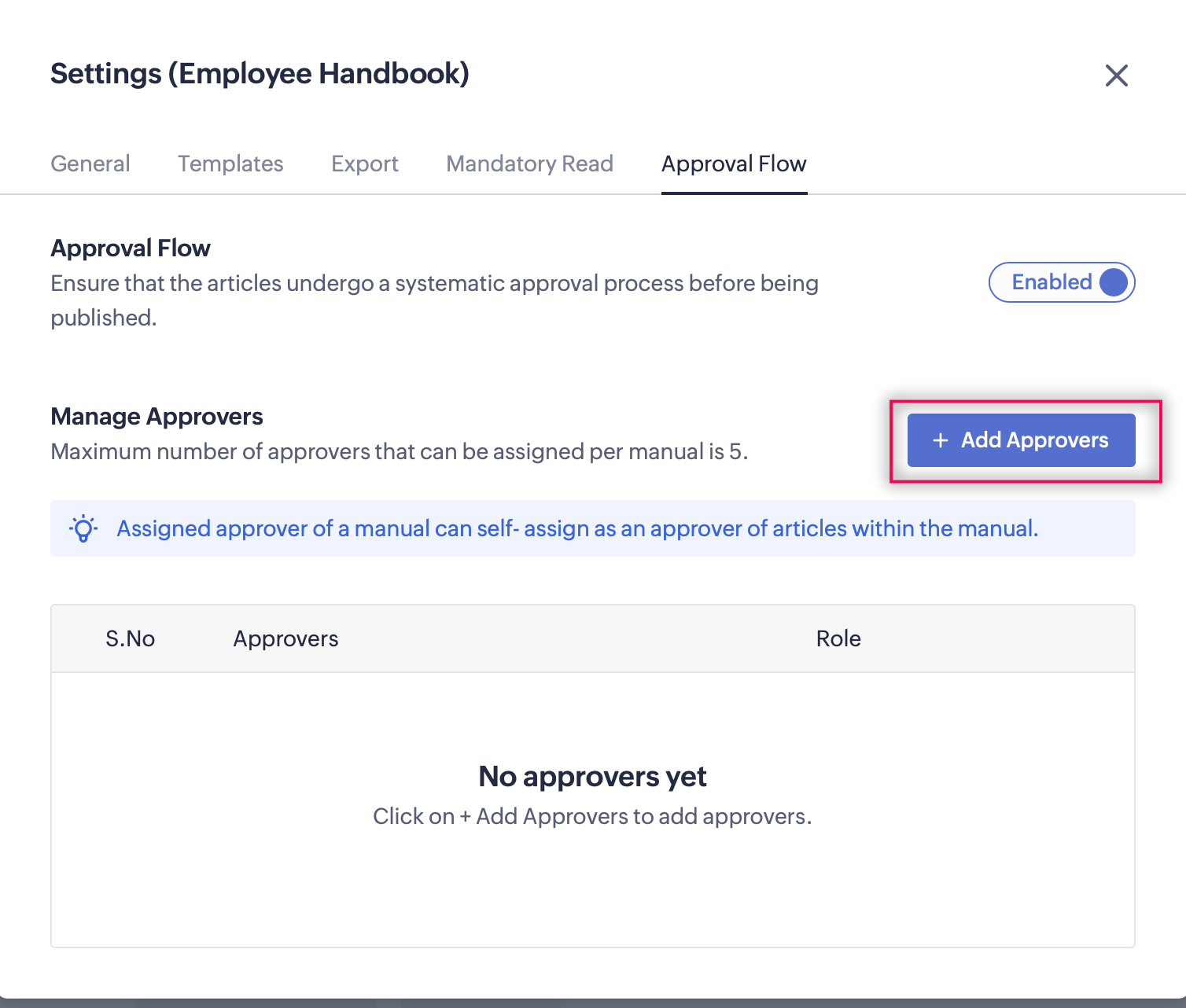Click the self-assign approver tip message
1186x1008 pixels.
(577, 528)
